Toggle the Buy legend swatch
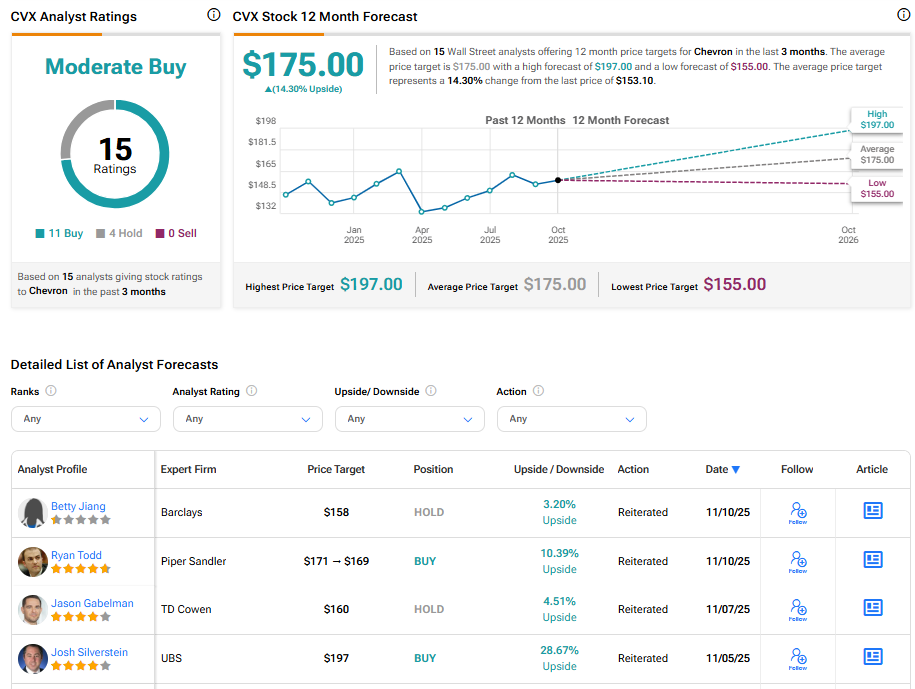 click(40, 233)
